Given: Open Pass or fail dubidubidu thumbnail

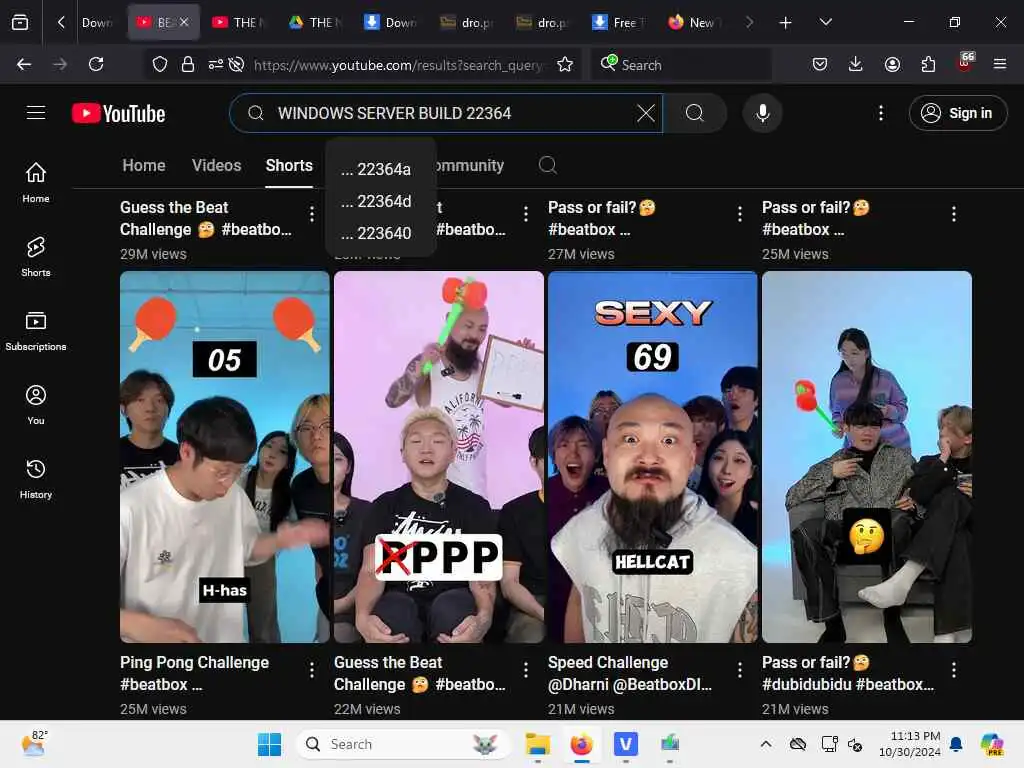Looking at the screenshot, I should [x=867, y=456].
